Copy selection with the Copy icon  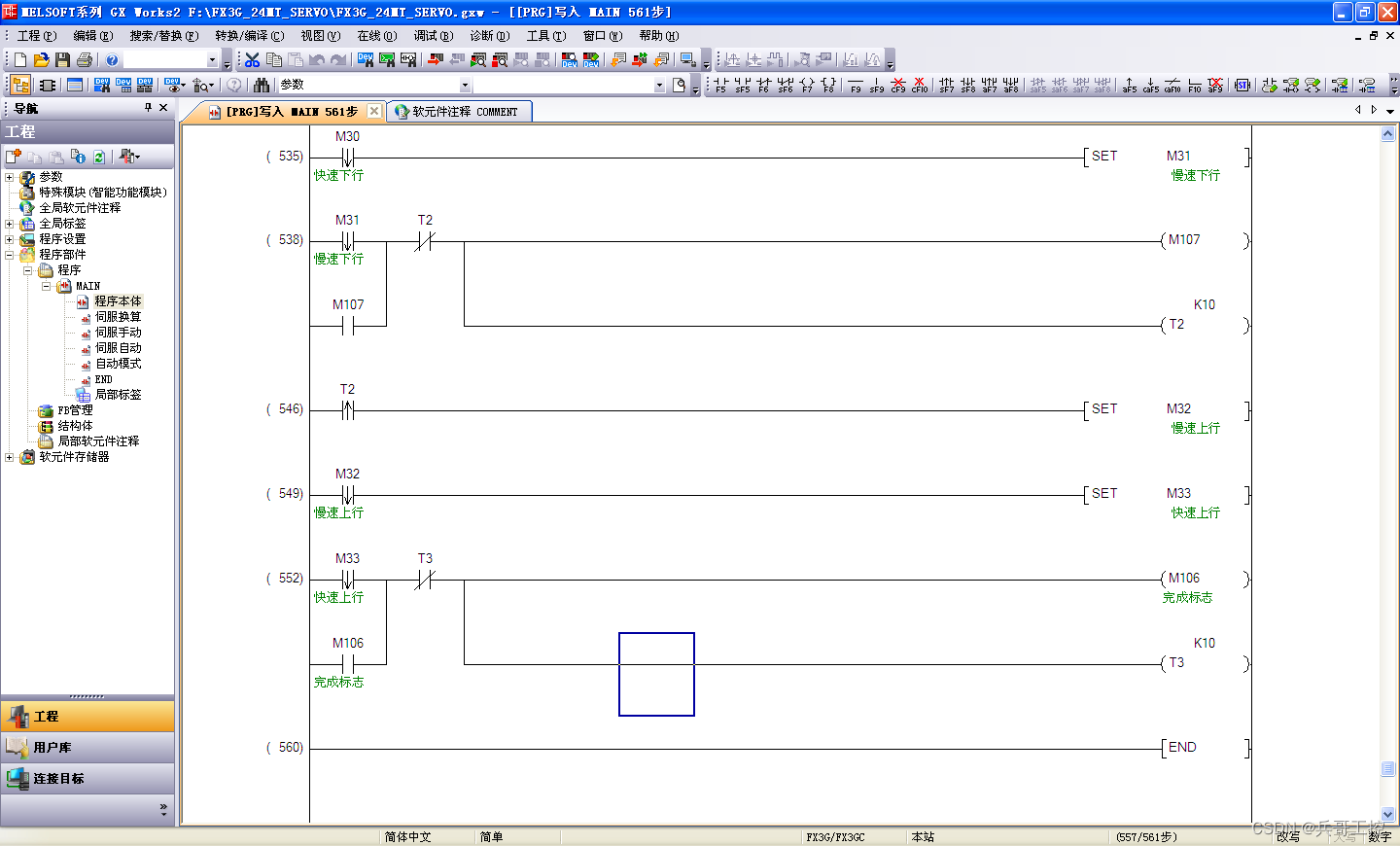point(274,60)
